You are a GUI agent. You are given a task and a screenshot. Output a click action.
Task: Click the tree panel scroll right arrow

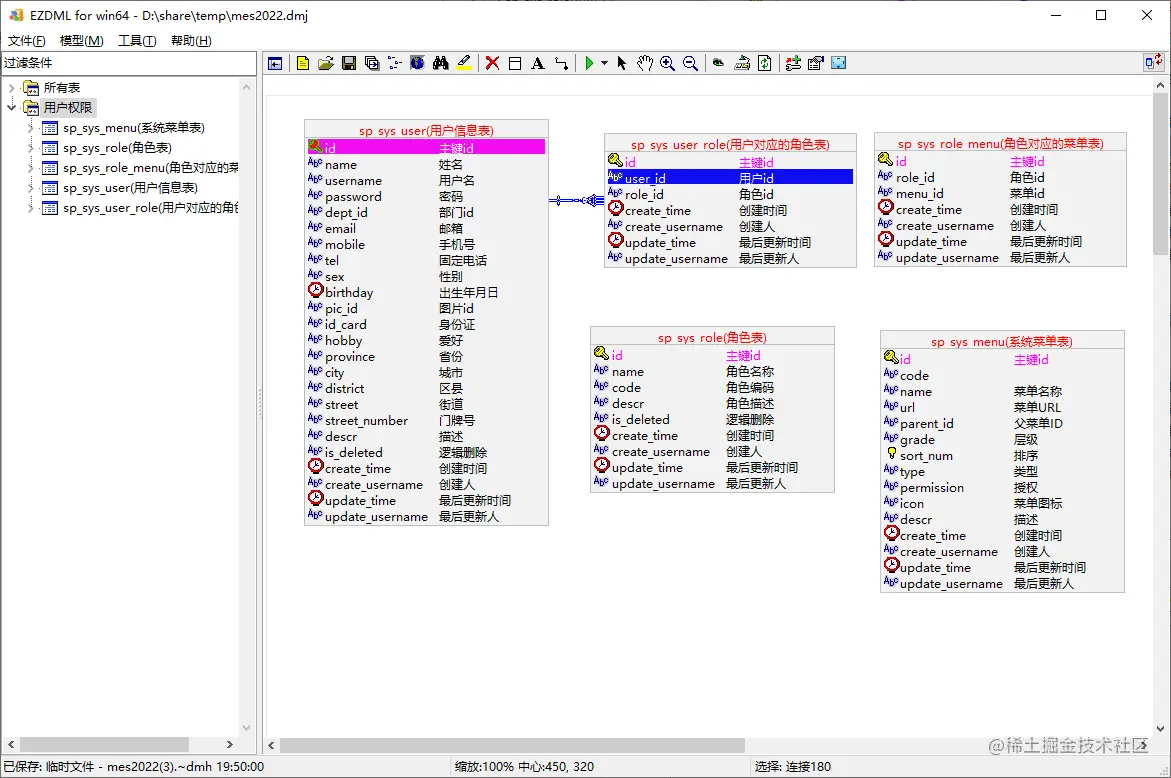coord(229,744)
